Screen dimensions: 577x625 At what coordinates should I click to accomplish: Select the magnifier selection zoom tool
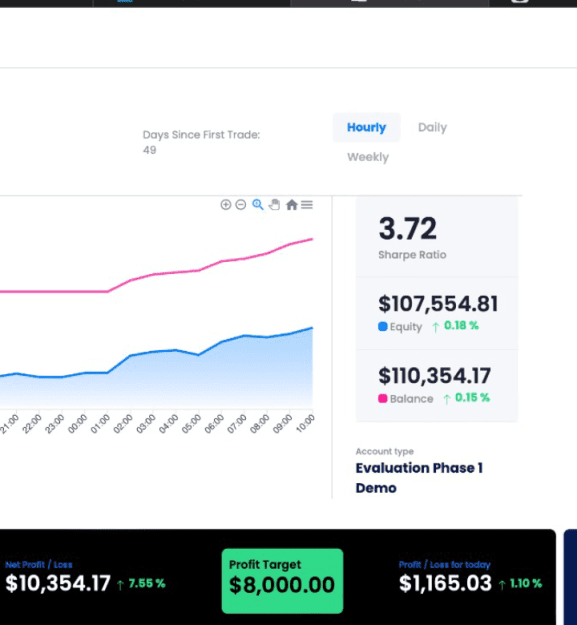click(258, 204)
